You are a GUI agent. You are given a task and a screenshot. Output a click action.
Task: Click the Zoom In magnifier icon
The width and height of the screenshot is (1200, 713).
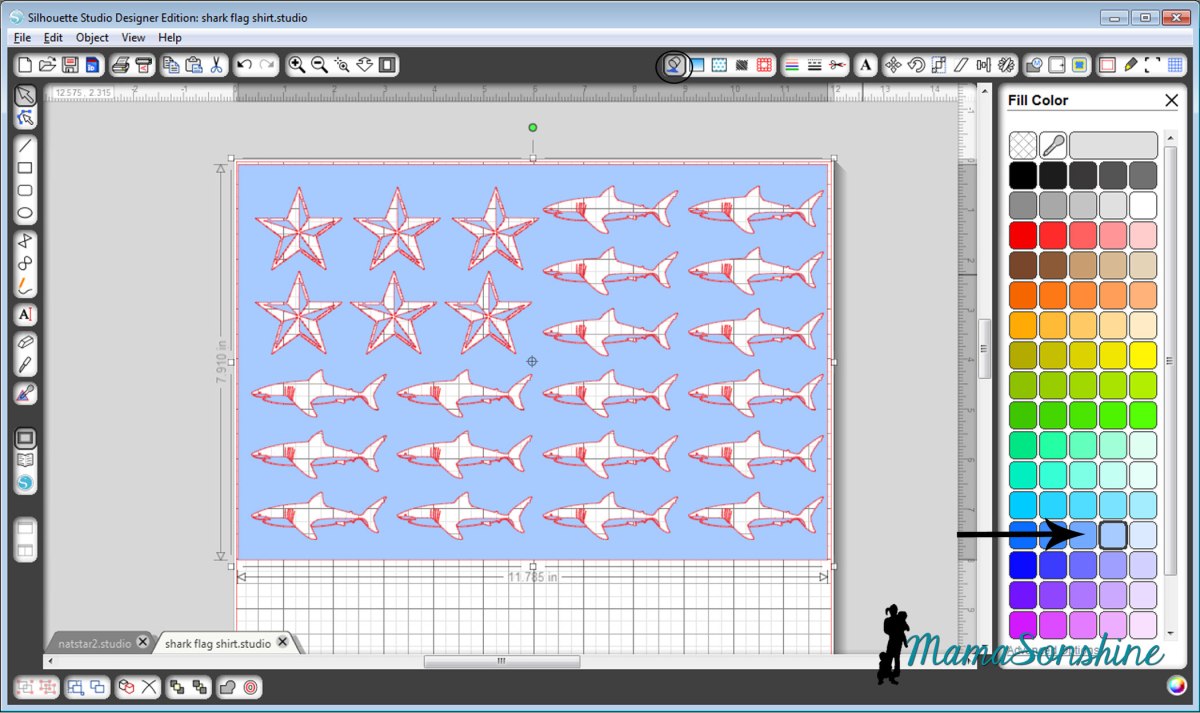[x=297, y=66]
